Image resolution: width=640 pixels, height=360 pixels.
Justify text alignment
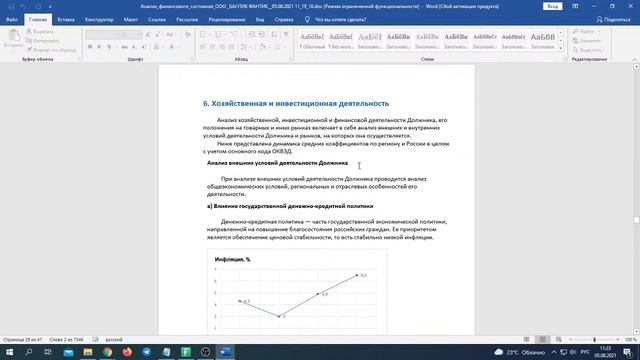click(x=232, y=47)
